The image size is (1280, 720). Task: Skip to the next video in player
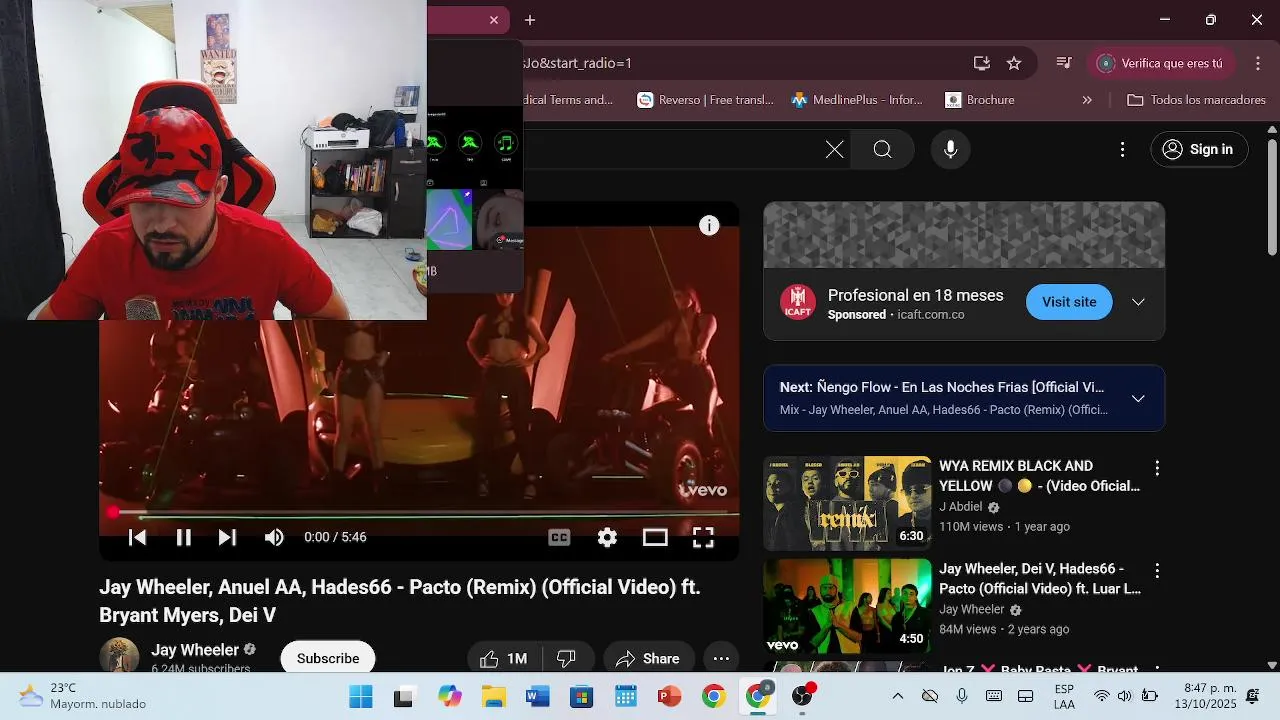(x=227, y=537)
